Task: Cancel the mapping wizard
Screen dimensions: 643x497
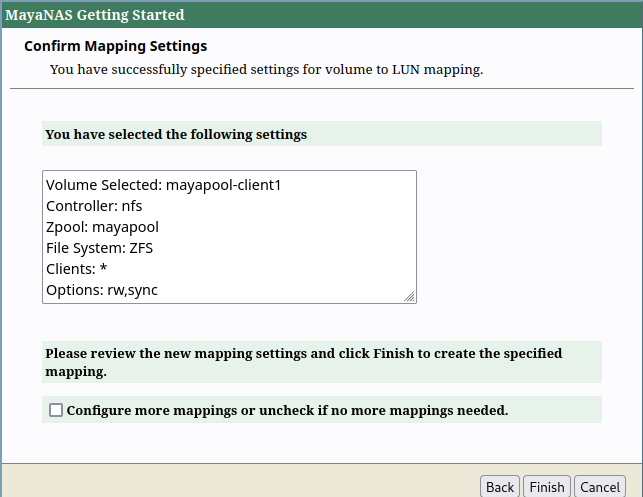Action: click(600, 487)
